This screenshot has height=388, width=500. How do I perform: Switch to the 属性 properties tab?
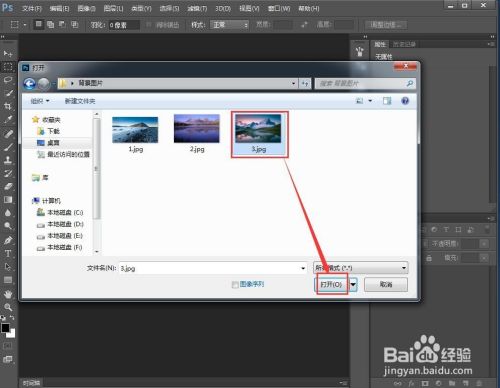point(380,44)
